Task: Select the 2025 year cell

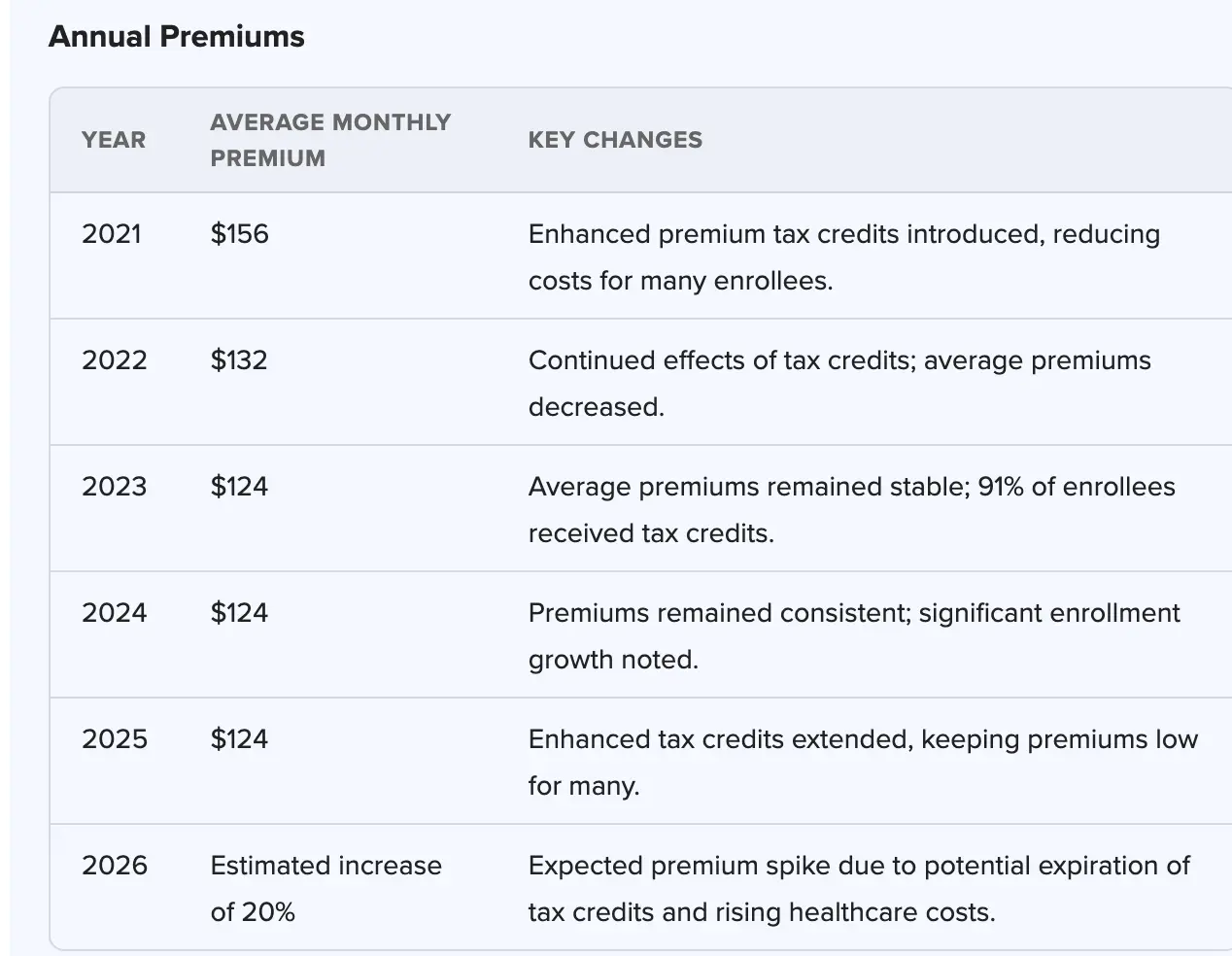Action: [115, 739]
